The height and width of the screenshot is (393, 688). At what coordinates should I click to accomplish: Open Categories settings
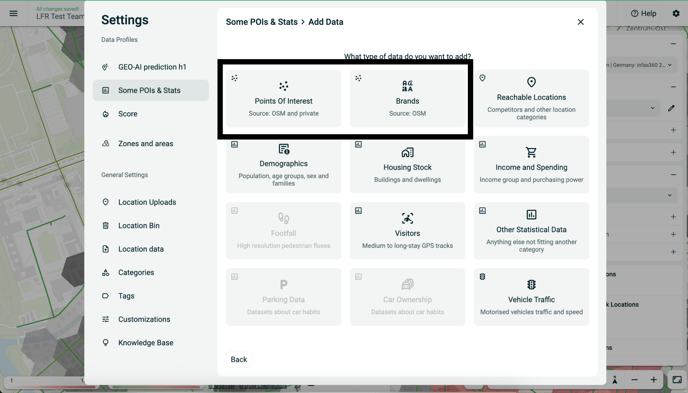[151, 272]
